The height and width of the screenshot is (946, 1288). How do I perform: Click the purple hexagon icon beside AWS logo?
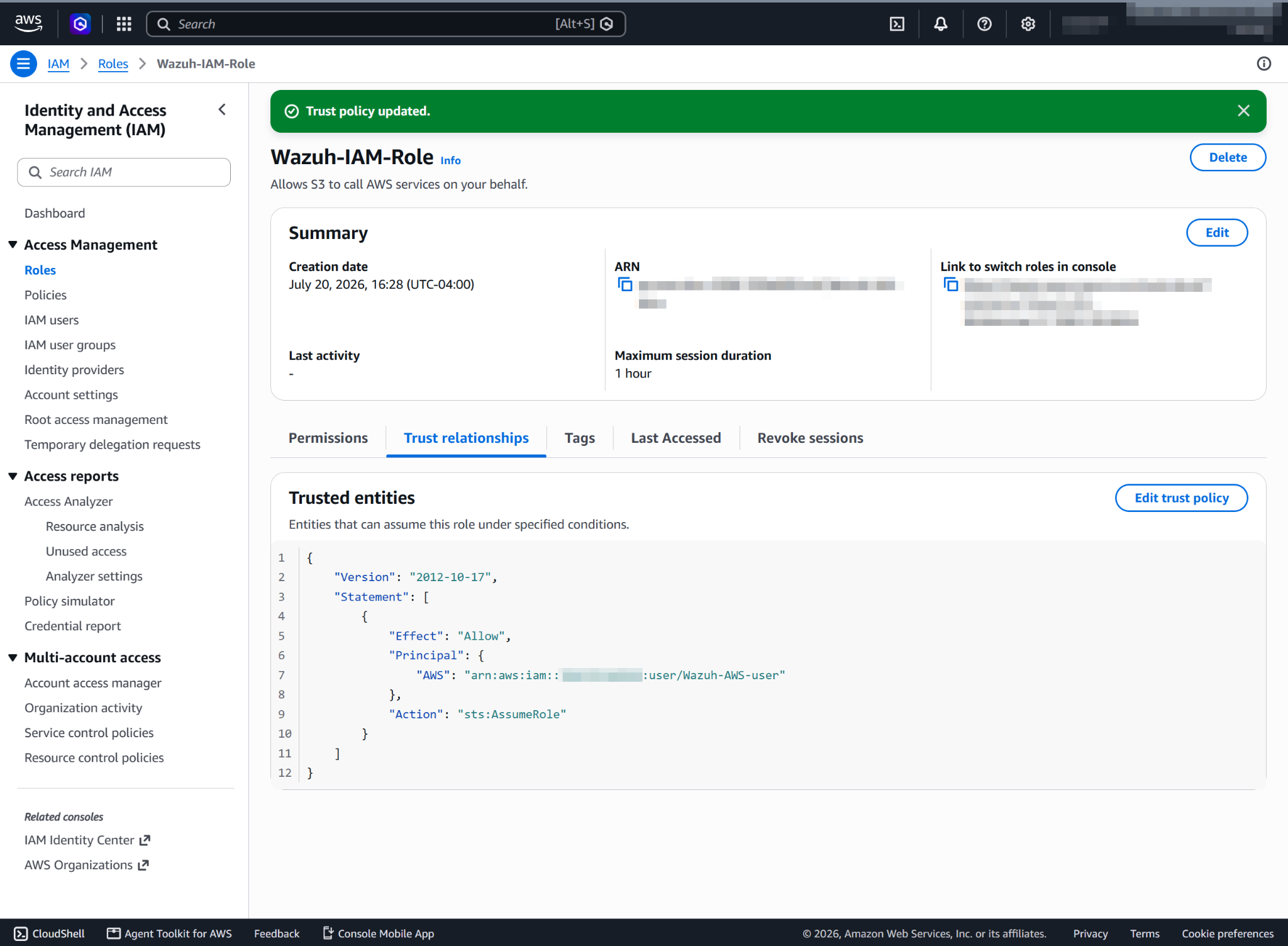tap(80, 24)
